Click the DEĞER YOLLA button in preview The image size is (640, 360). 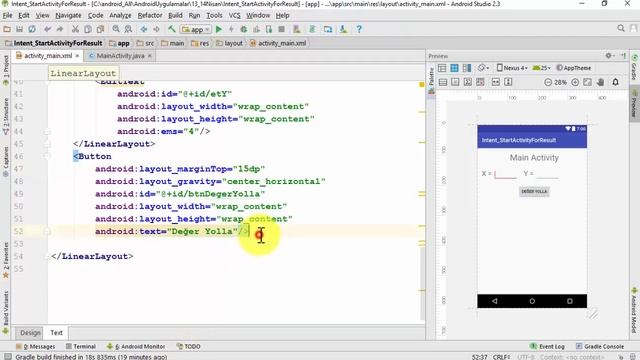coord(534,191)
